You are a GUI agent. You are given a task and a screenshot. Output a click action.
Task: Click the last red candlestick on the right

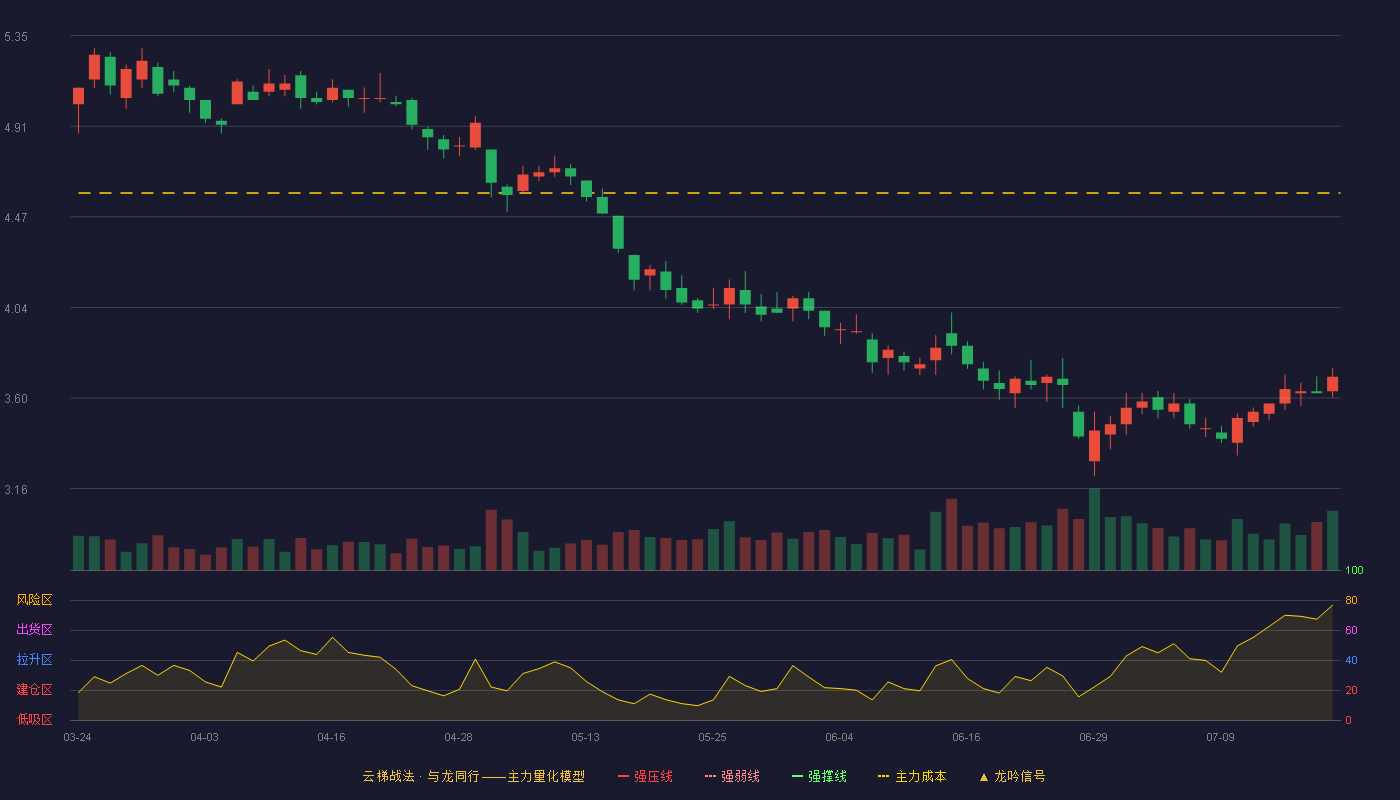click(x=1332, y=383)
